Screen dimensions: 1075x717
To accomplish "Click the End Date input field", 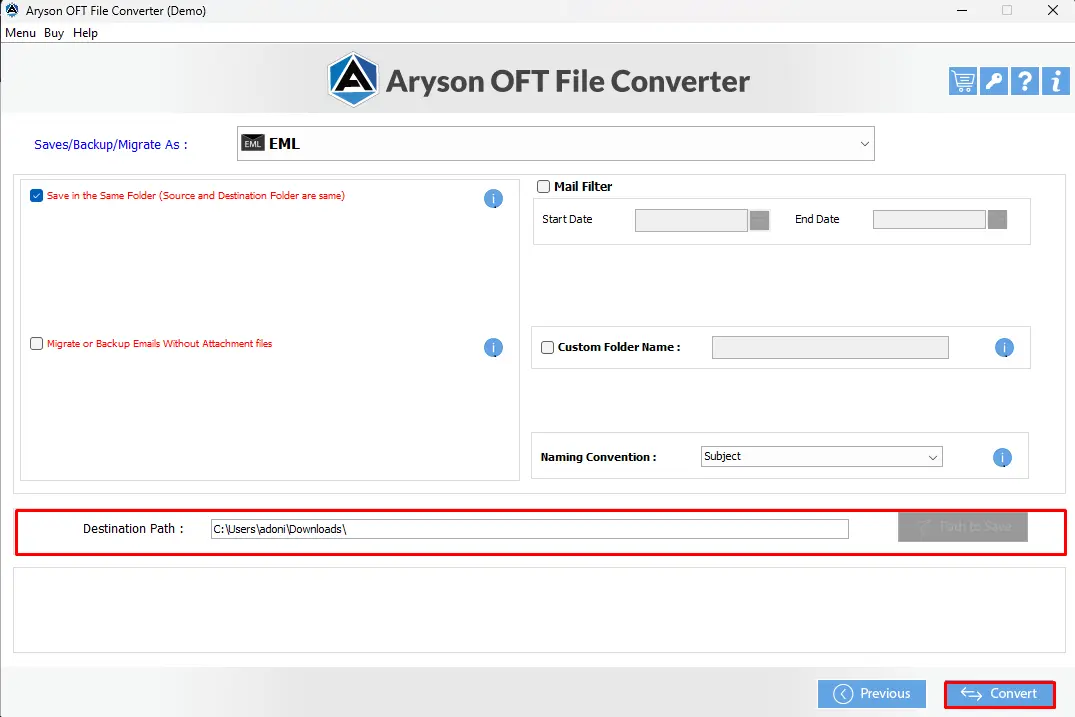I will pos(929,220).
